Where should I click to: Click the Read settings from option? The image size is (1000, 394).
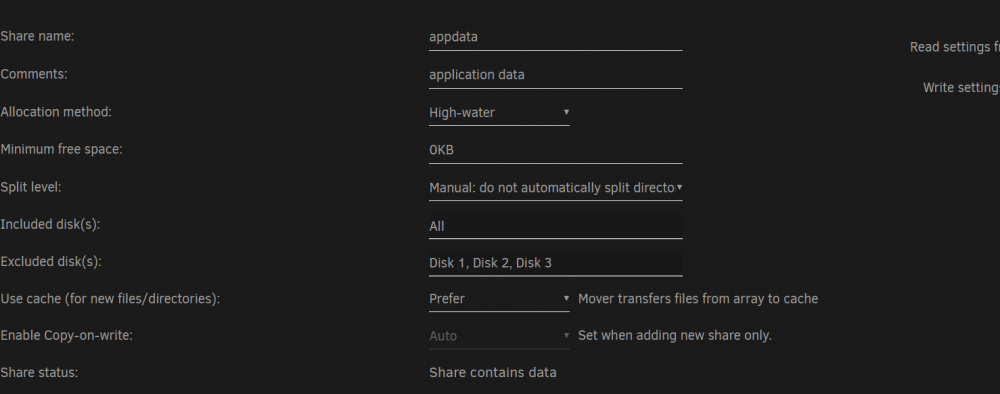point(955,47)
